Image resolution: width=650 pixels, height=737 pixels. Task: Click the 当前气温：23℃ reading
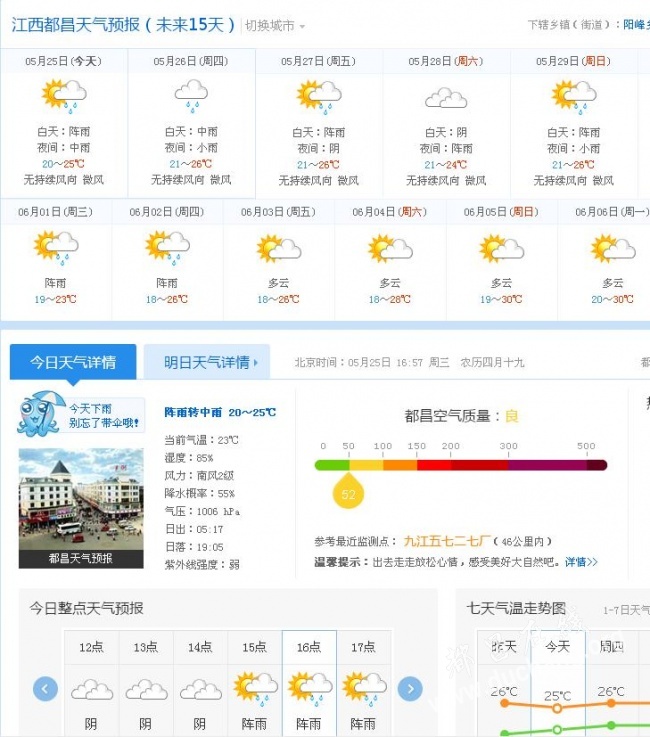[x=201, y=440]
